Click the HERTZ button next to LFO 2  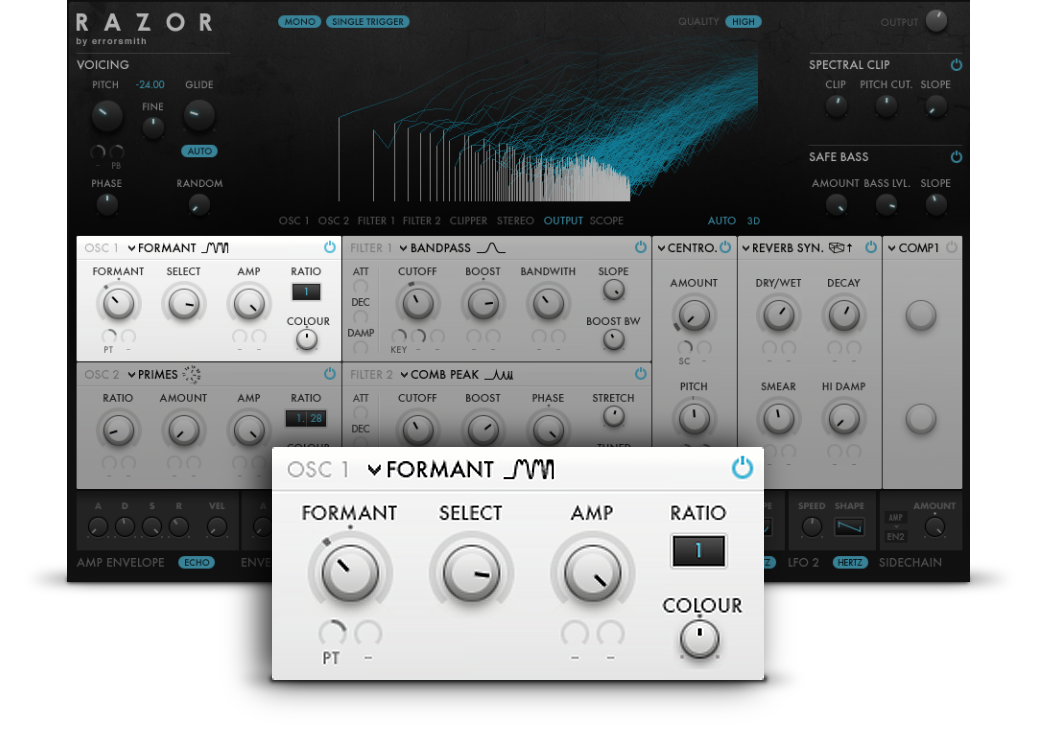point(850,562)
